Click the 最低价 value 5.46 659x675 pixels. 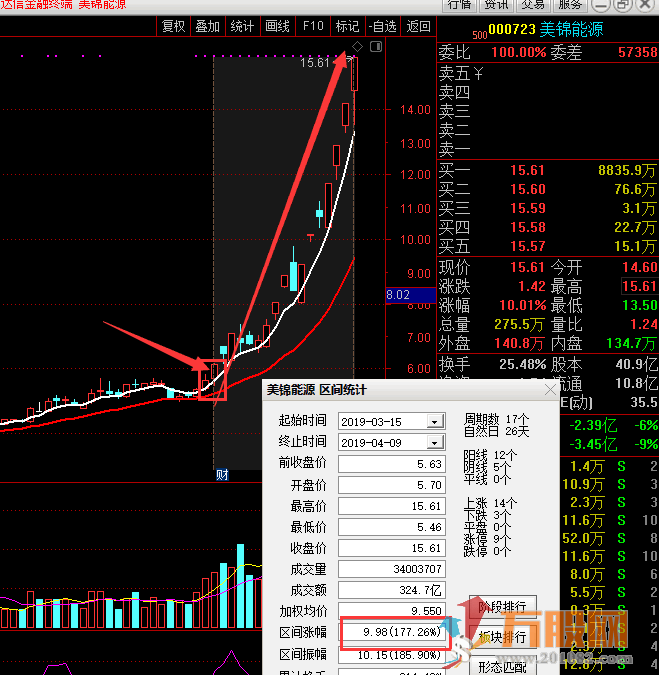tap(392, 527)
